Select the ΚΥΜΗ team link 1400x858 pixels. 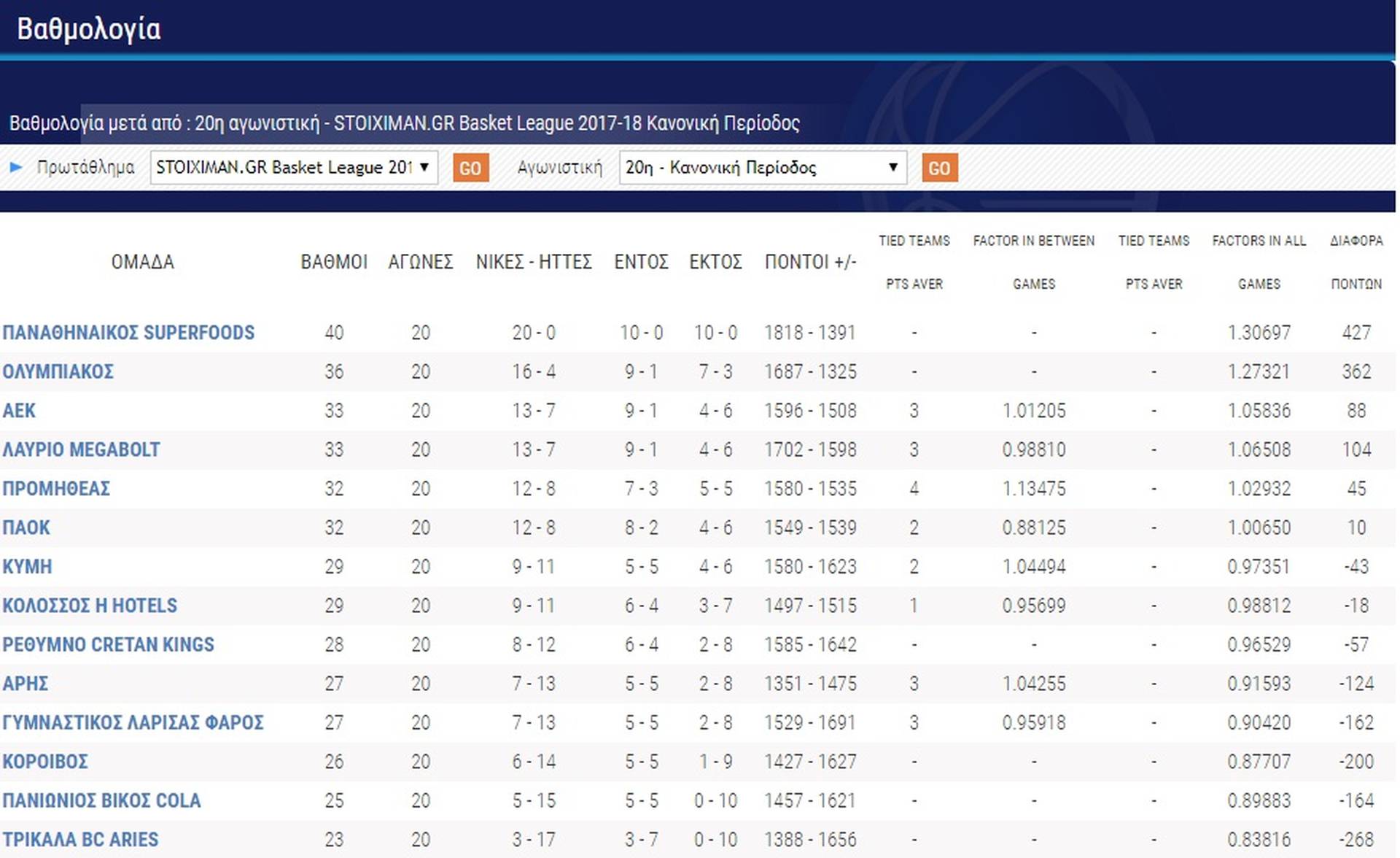click(27, 566)
